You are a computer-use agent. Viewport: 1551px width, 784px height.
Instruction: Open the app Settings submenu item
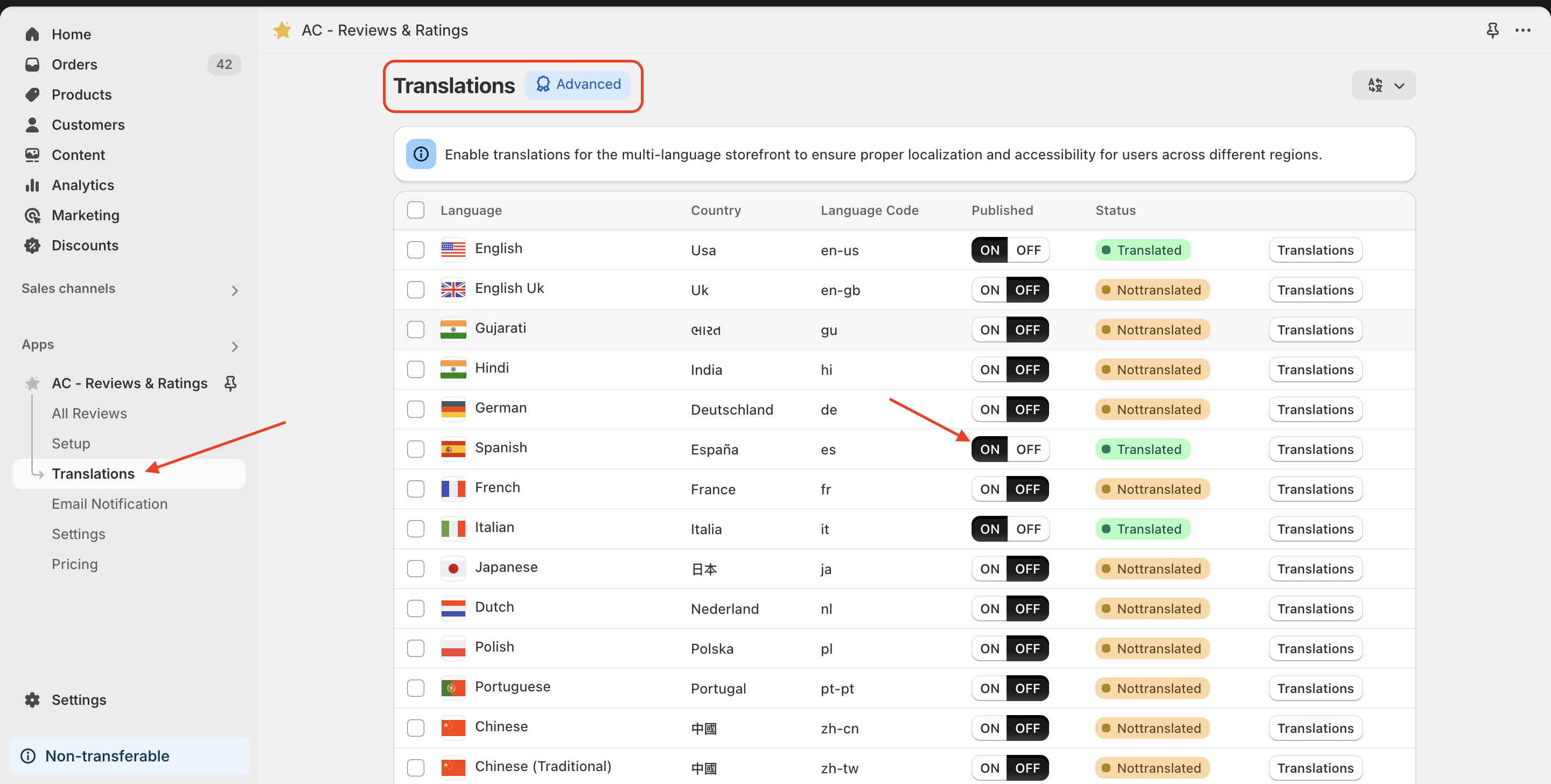(78, 534)
